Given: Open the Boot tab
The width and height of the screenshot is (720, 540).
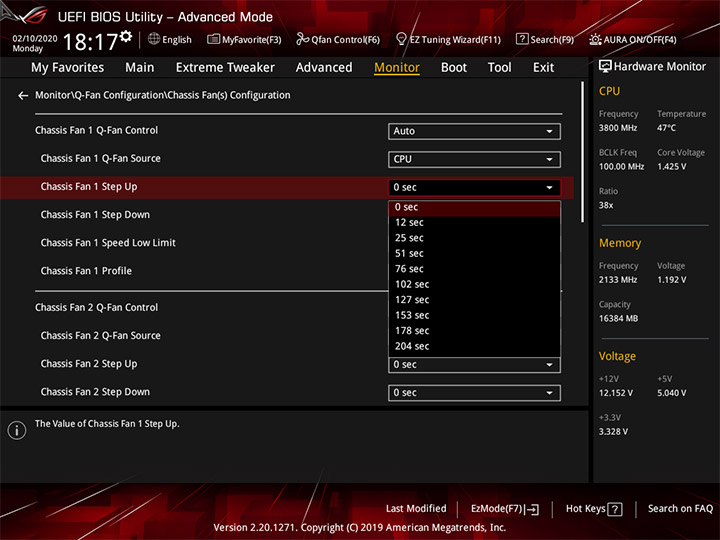Looking at the screenshot, I should tap(454, 68).
